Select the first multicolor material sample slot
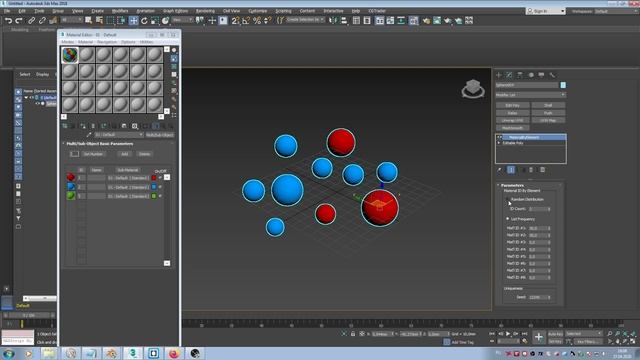Viewport: 640px width, 360px height. point(70,55)
